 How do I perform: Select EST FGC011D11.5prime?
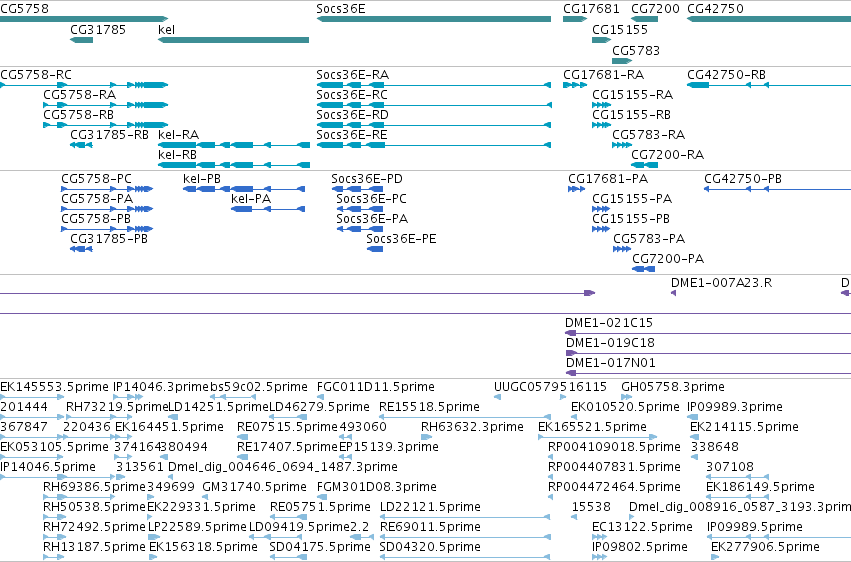point(322,397)
